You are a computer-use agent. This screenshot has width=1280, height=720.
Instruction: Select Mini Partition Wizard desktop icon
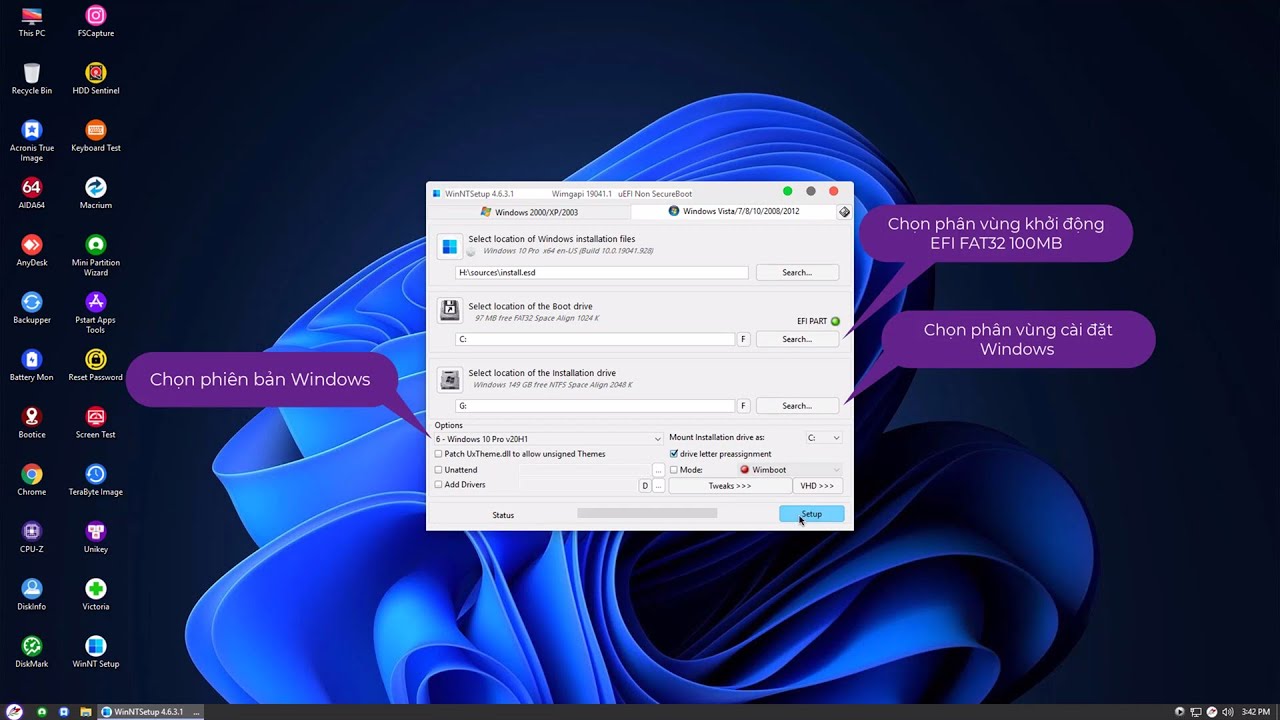pos(96,255)
